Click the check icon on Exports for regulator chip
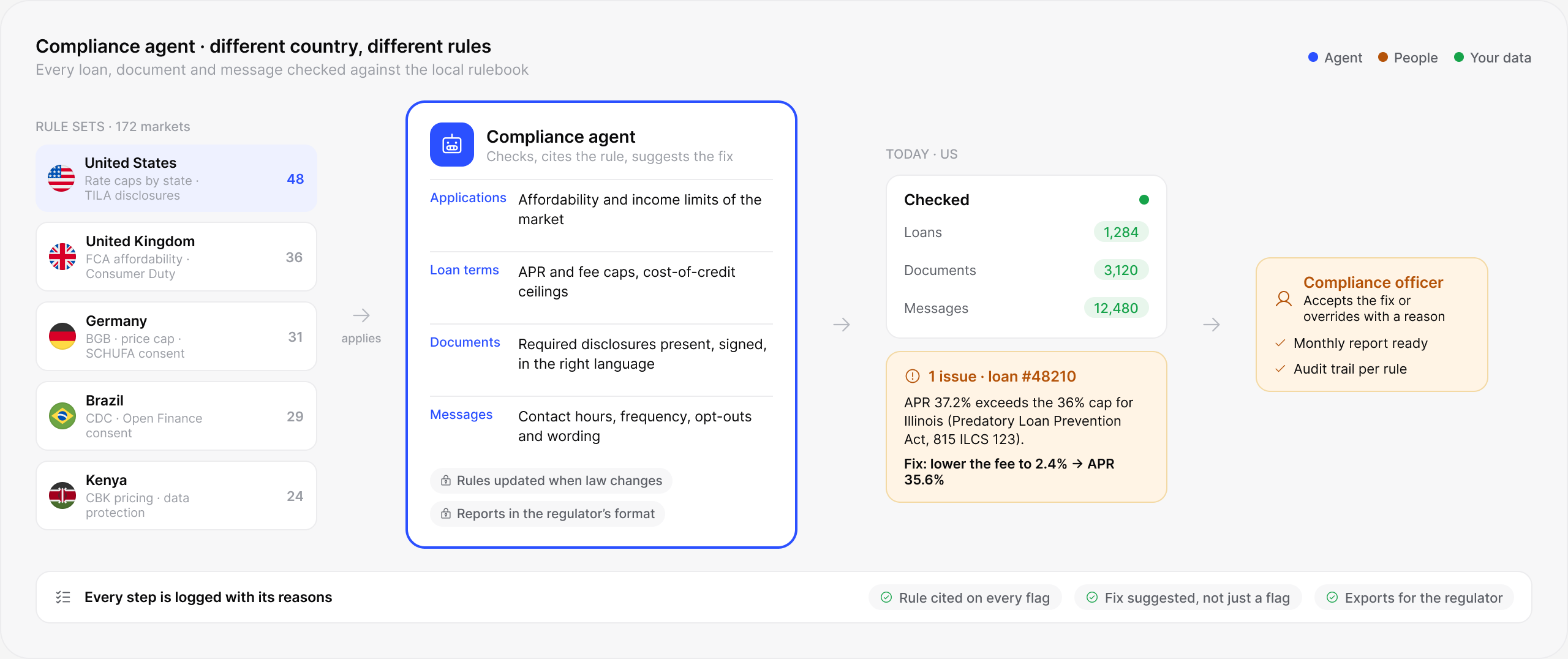The height and width of the screenshot is (659, 1568). click(x=1332, y=597)
